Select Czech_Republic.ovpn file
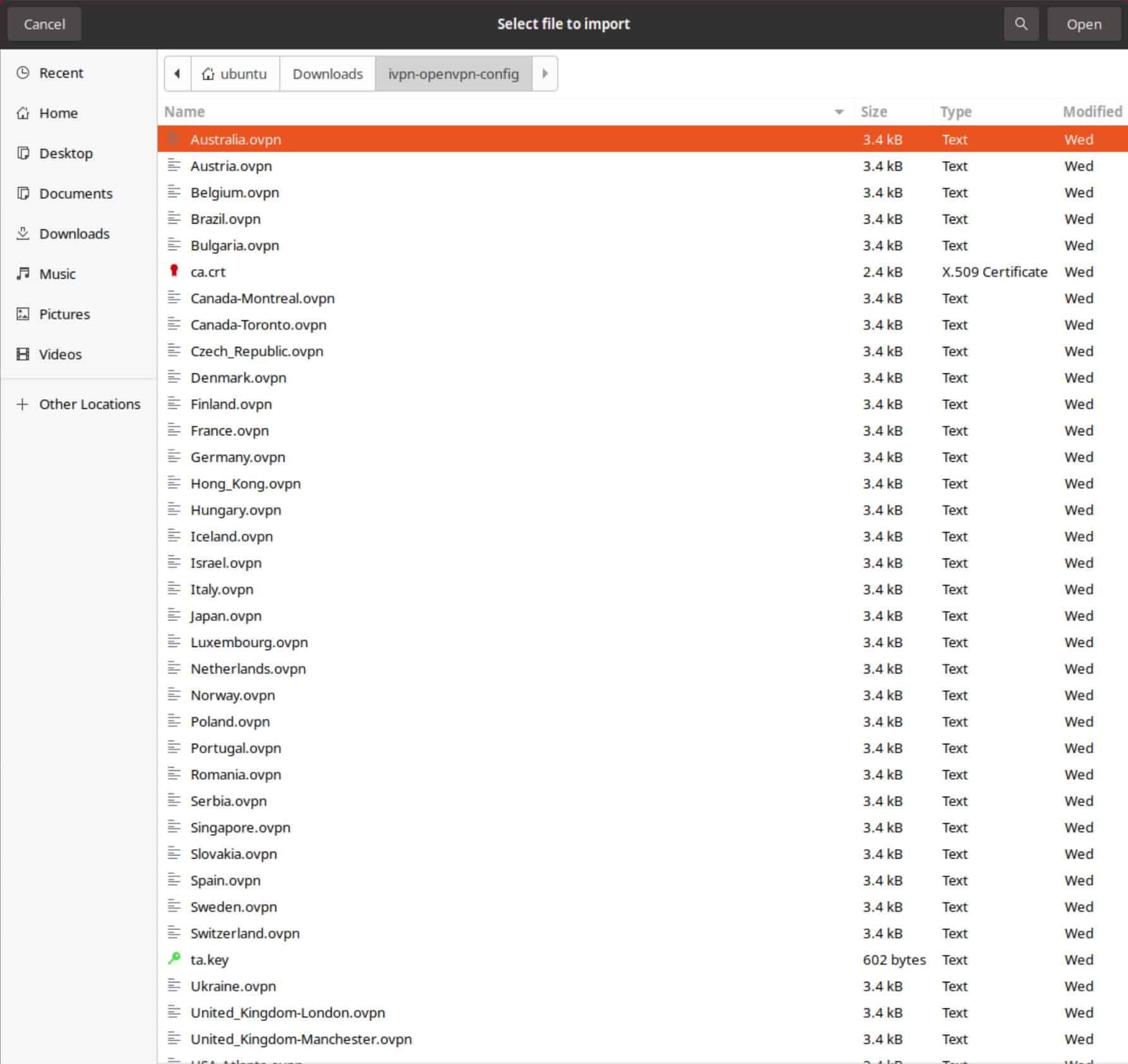The height and width of the screenshot is (1064, 1128). click(x=642, y=351)
